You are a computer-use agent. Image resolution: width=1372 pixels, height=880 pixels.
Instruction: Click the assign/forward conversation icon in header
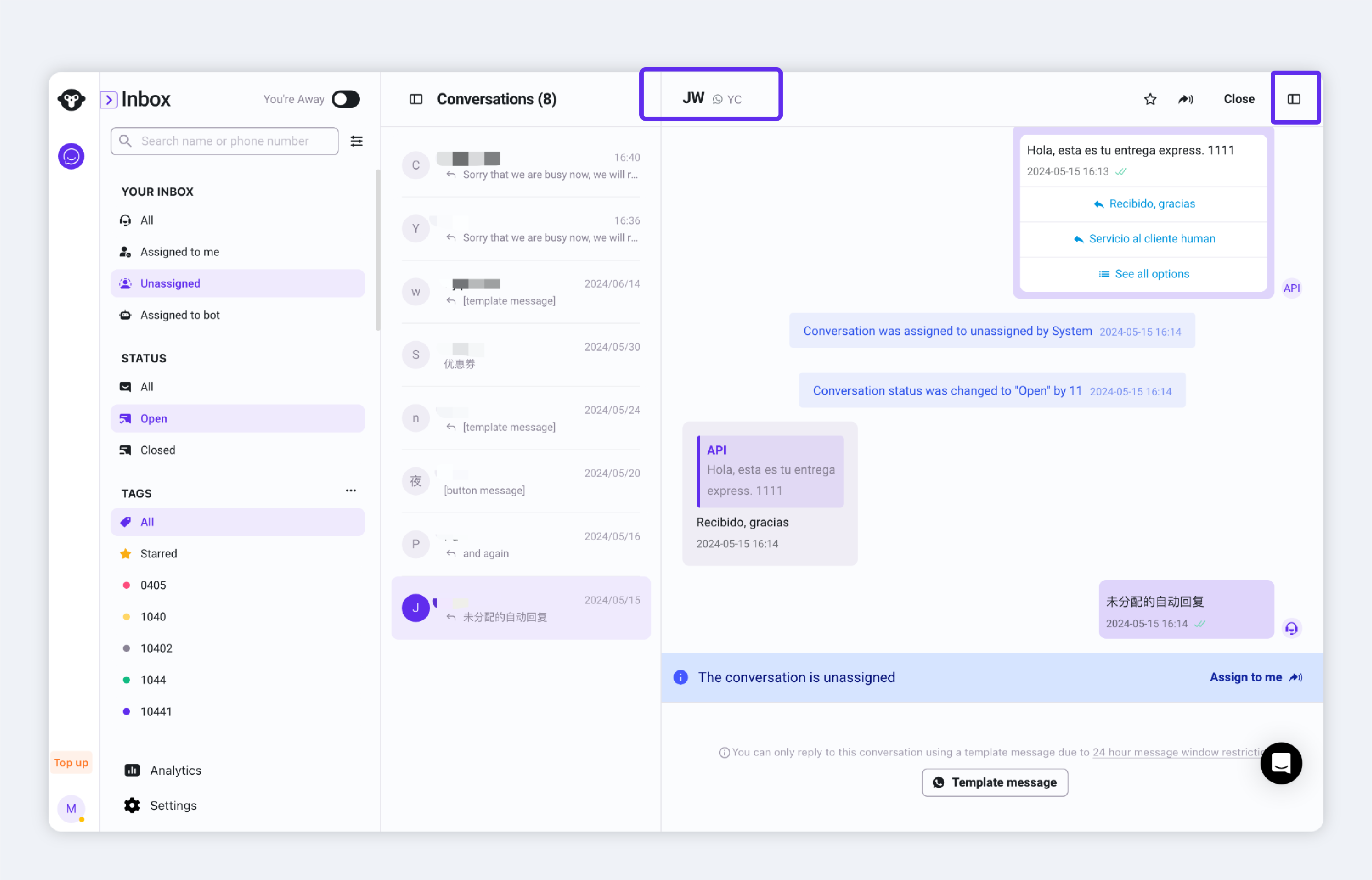tap(1185, 100)
